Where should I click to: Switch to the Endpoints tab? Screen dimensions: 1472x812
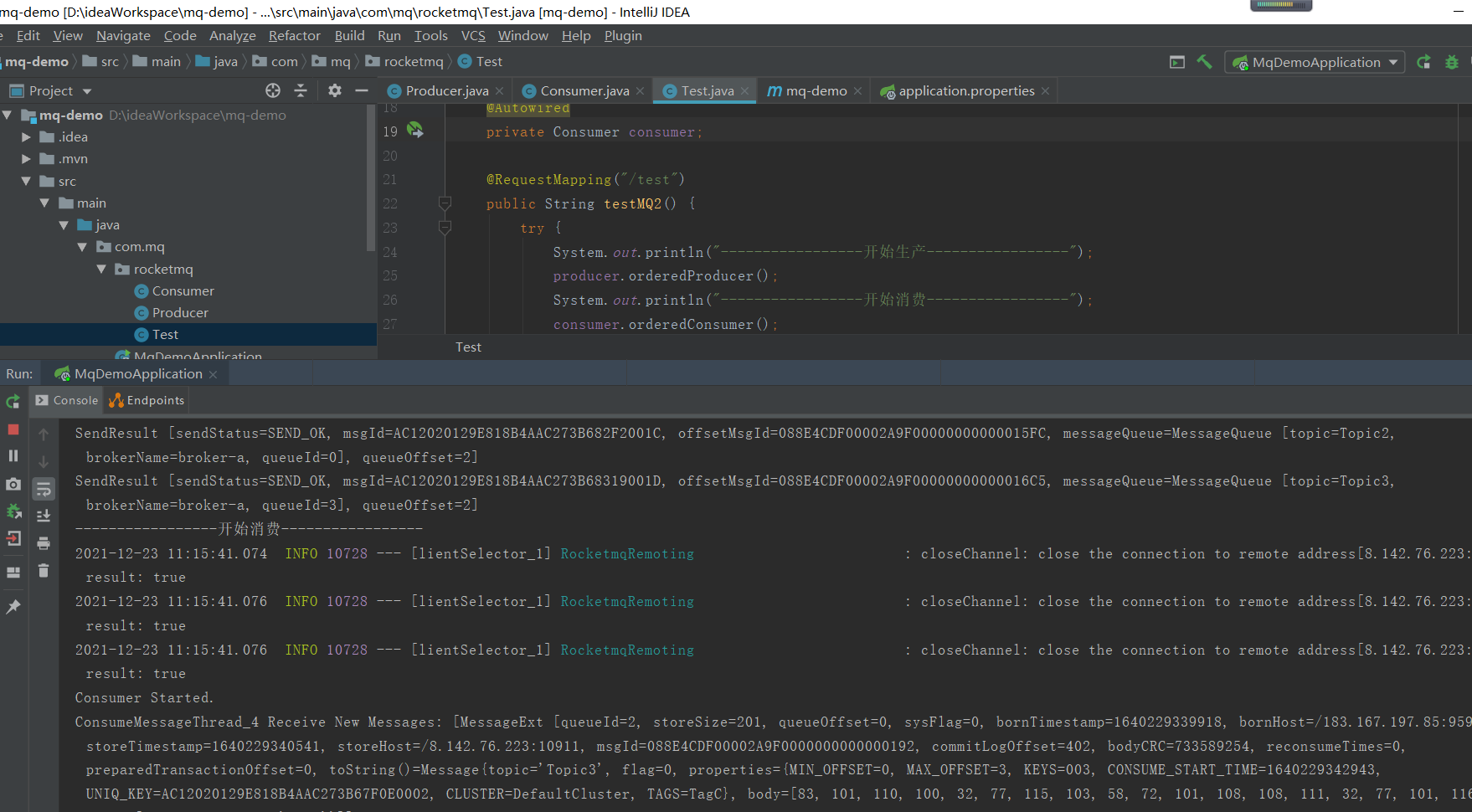147,400
